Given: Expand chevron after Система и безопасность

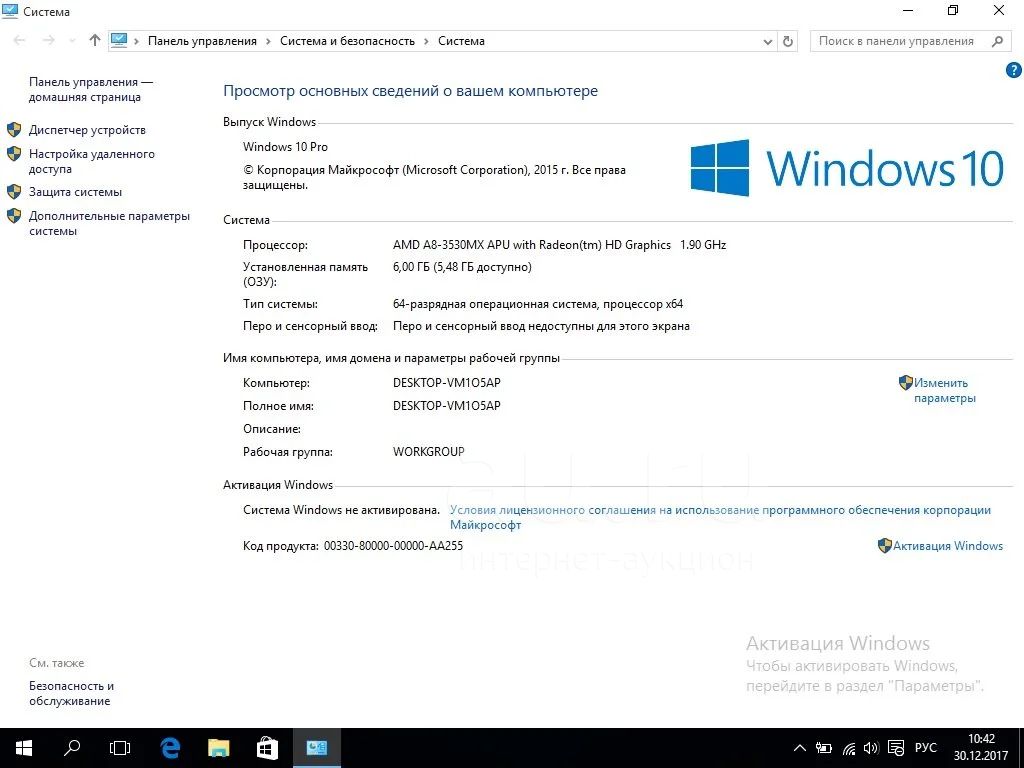Looking at the screenshot, I should (x=426, y=41).
